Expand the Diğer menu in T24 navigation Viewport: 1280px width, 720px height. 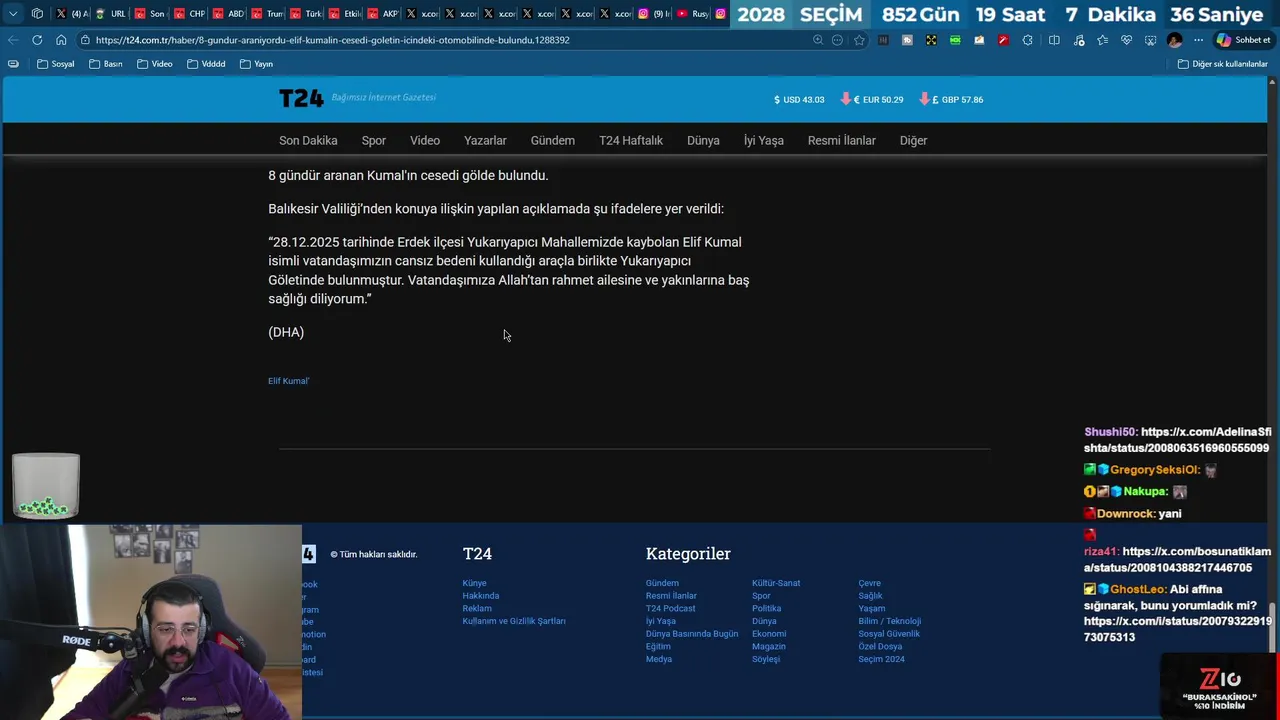tap(913, 141)
